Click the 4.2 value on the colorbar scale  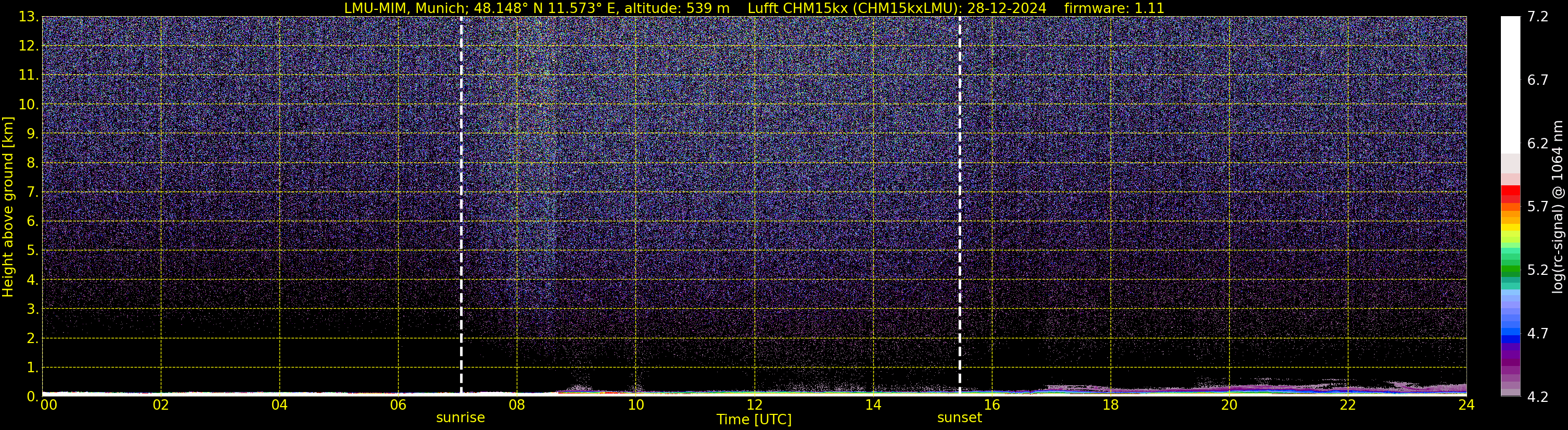[1538, 397]
